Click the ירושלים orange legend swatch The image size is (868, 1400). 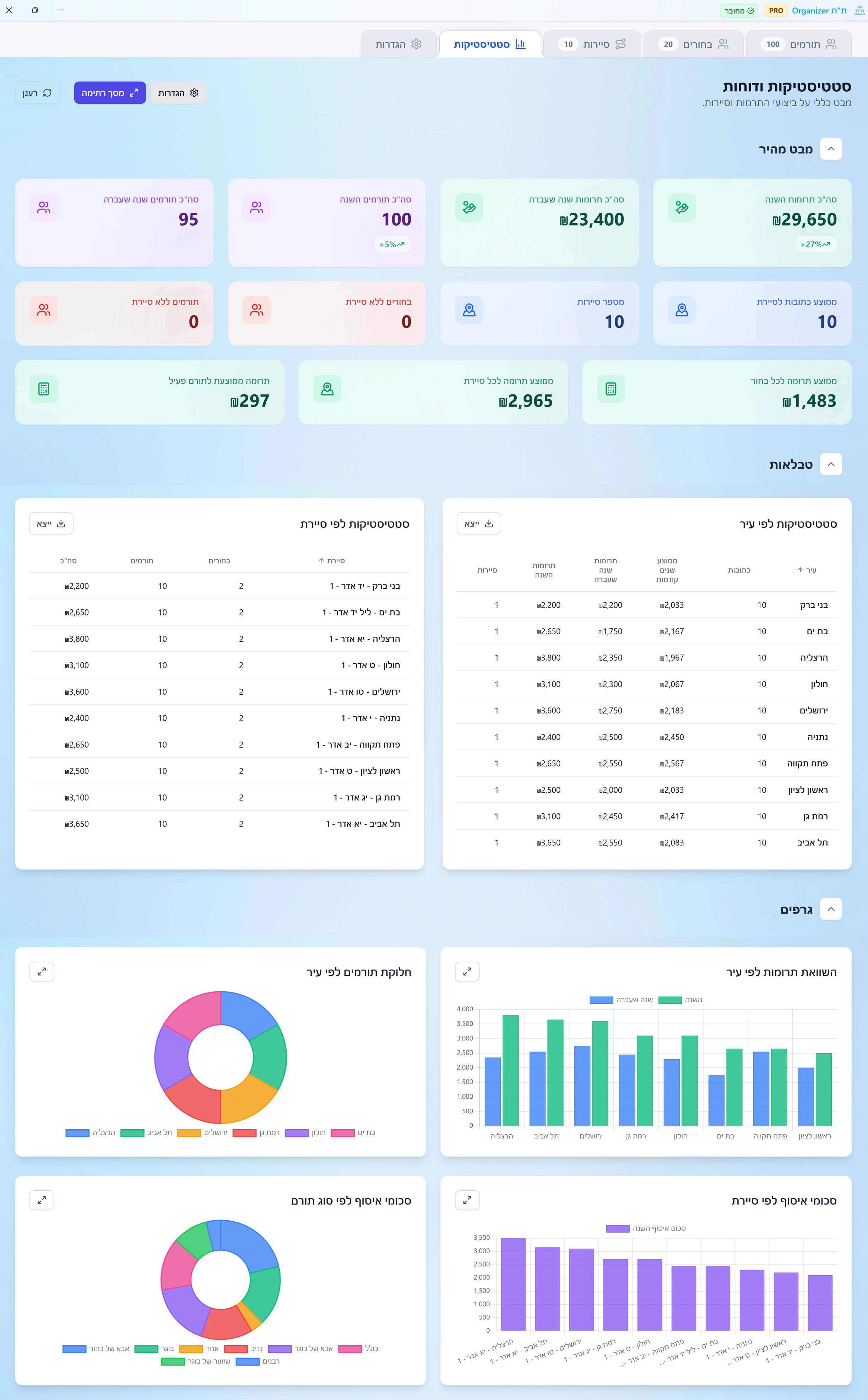(x=189, y=1133)
